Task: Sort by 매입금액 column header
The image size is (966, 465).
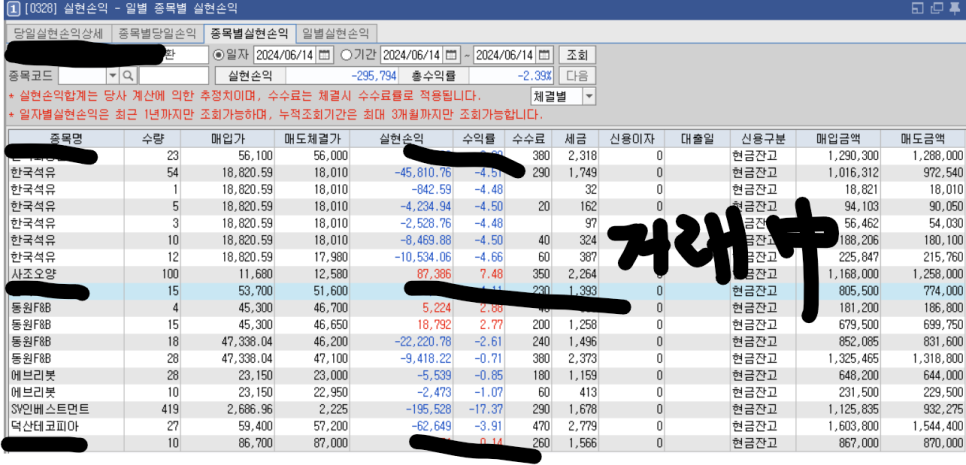Action: (x=838, y=138)
